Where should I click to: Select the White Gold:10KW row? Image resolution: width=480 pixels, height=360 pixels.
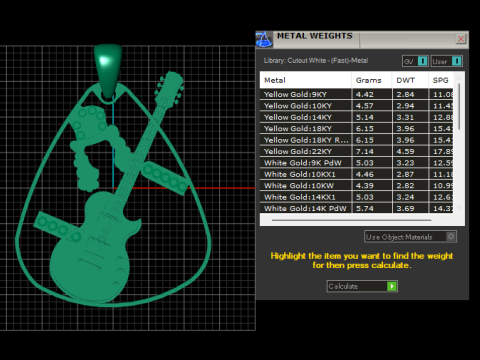pos(356,185)
